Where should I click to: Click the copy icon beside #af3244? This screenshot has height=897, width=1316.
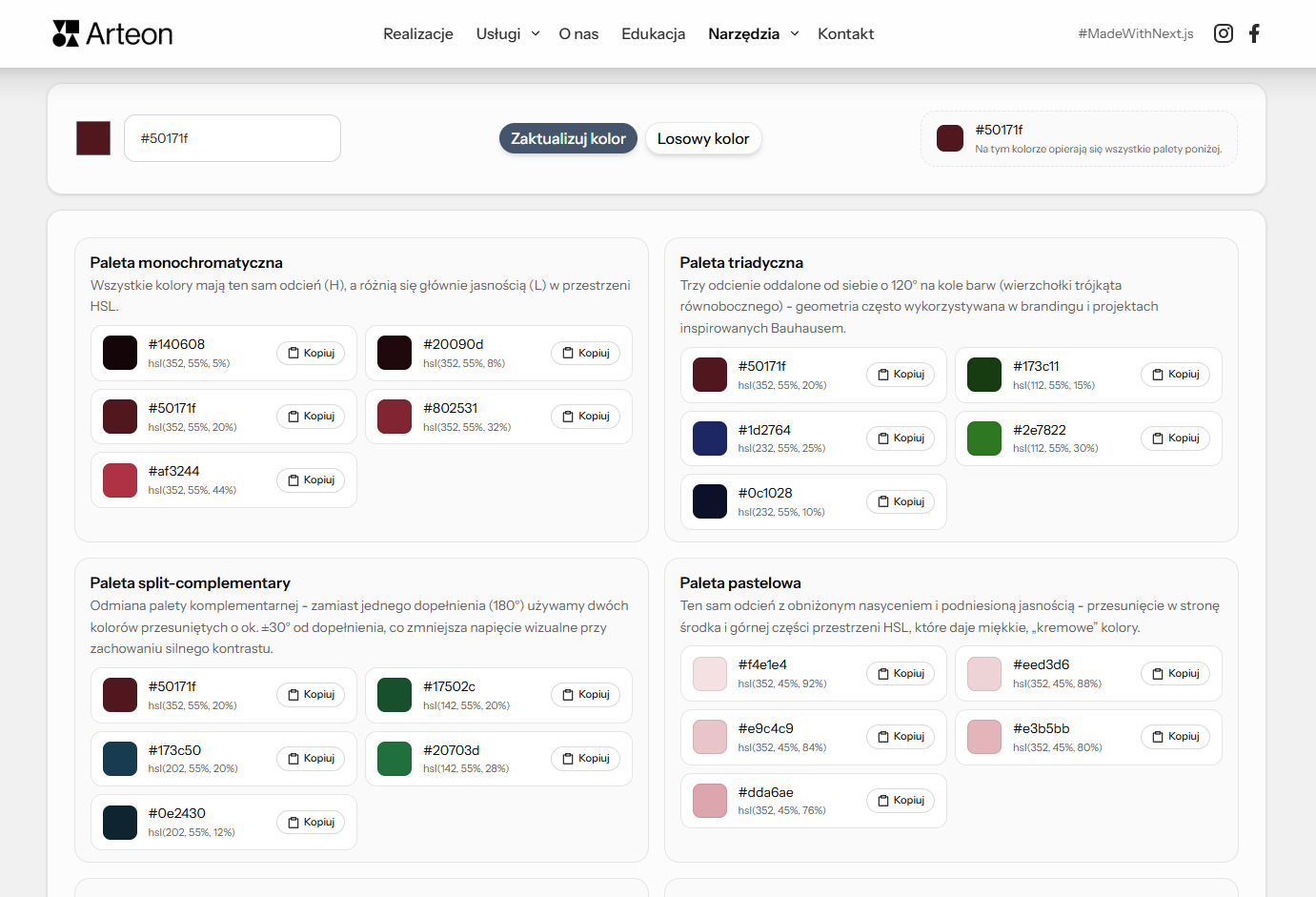292,479
